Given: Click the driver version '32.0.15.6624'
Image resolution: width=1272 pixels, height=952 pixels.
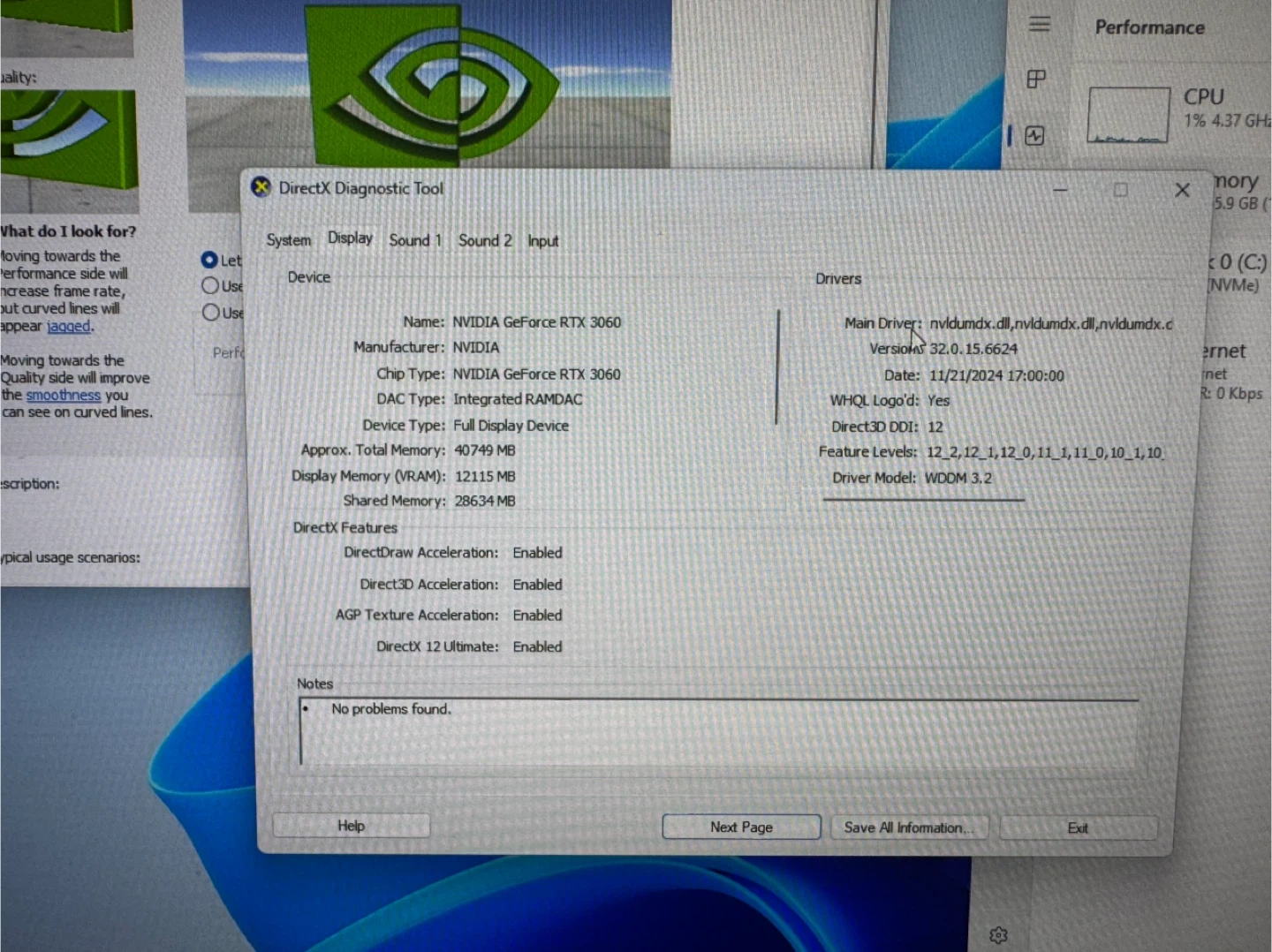Looking at the screenshot, I should pyautogui.click(x=973, y=349).
